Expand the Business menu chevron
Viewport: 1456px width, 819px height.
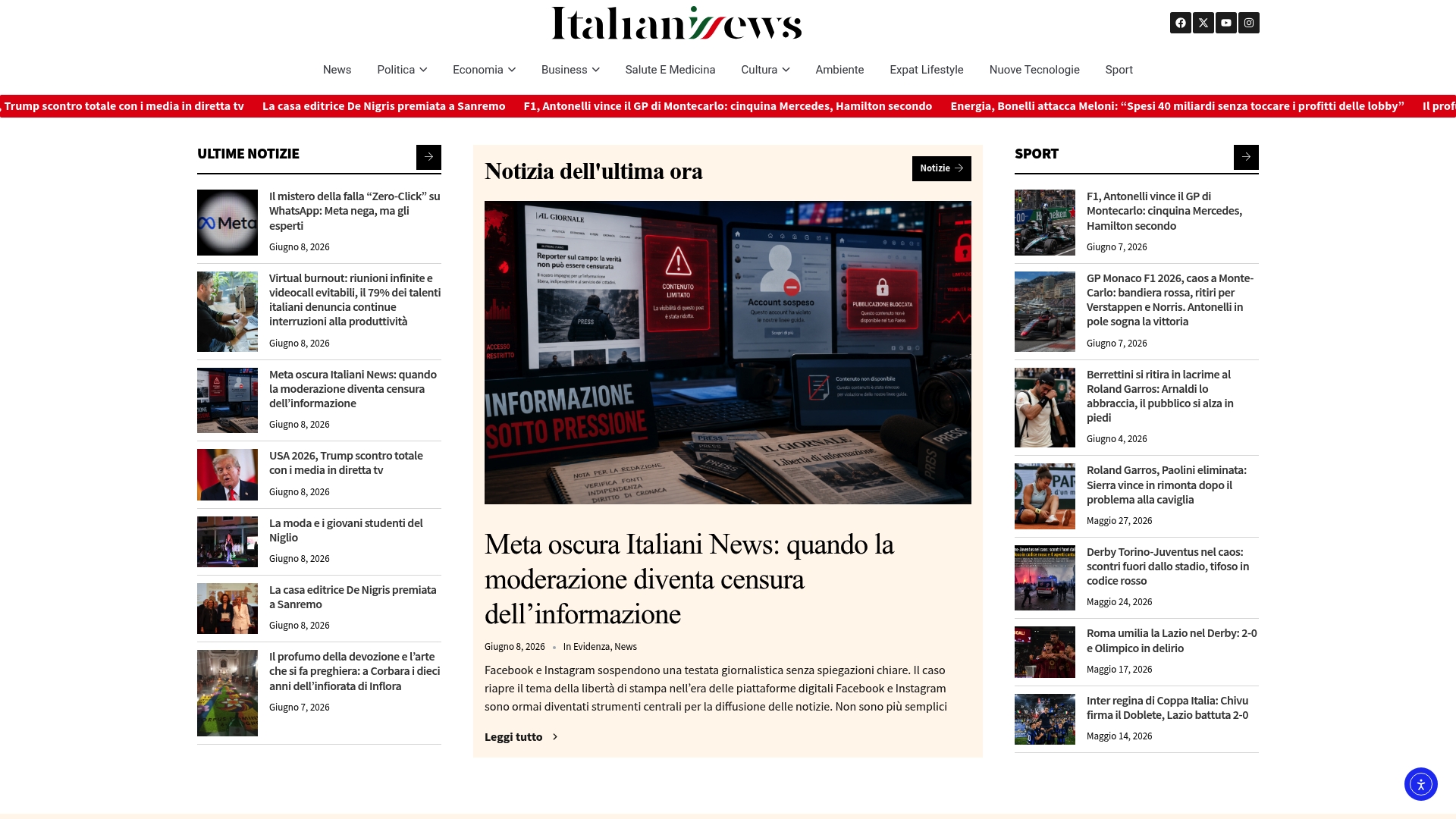[596, 70]
